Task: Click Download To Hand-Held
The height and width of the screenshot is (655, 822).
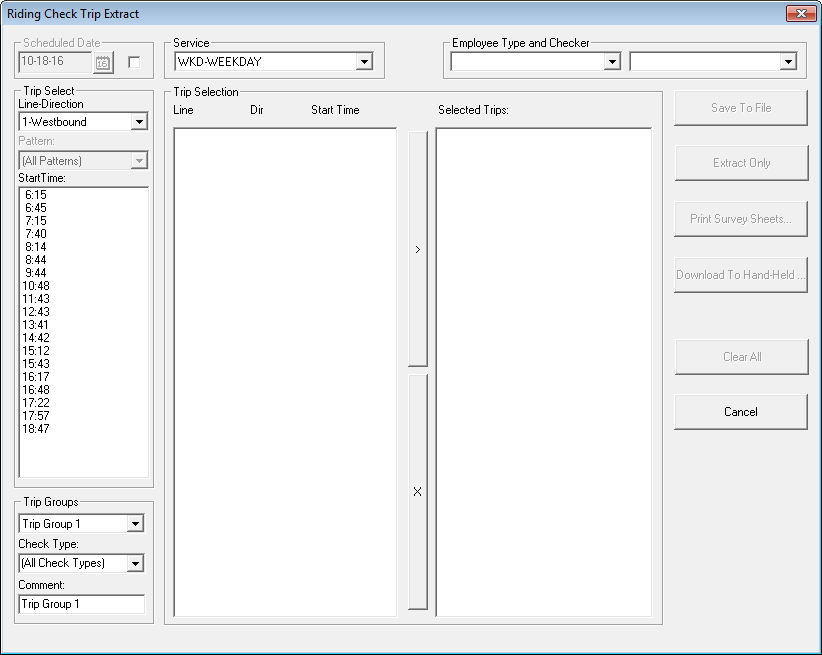Action: coord(740,275)
